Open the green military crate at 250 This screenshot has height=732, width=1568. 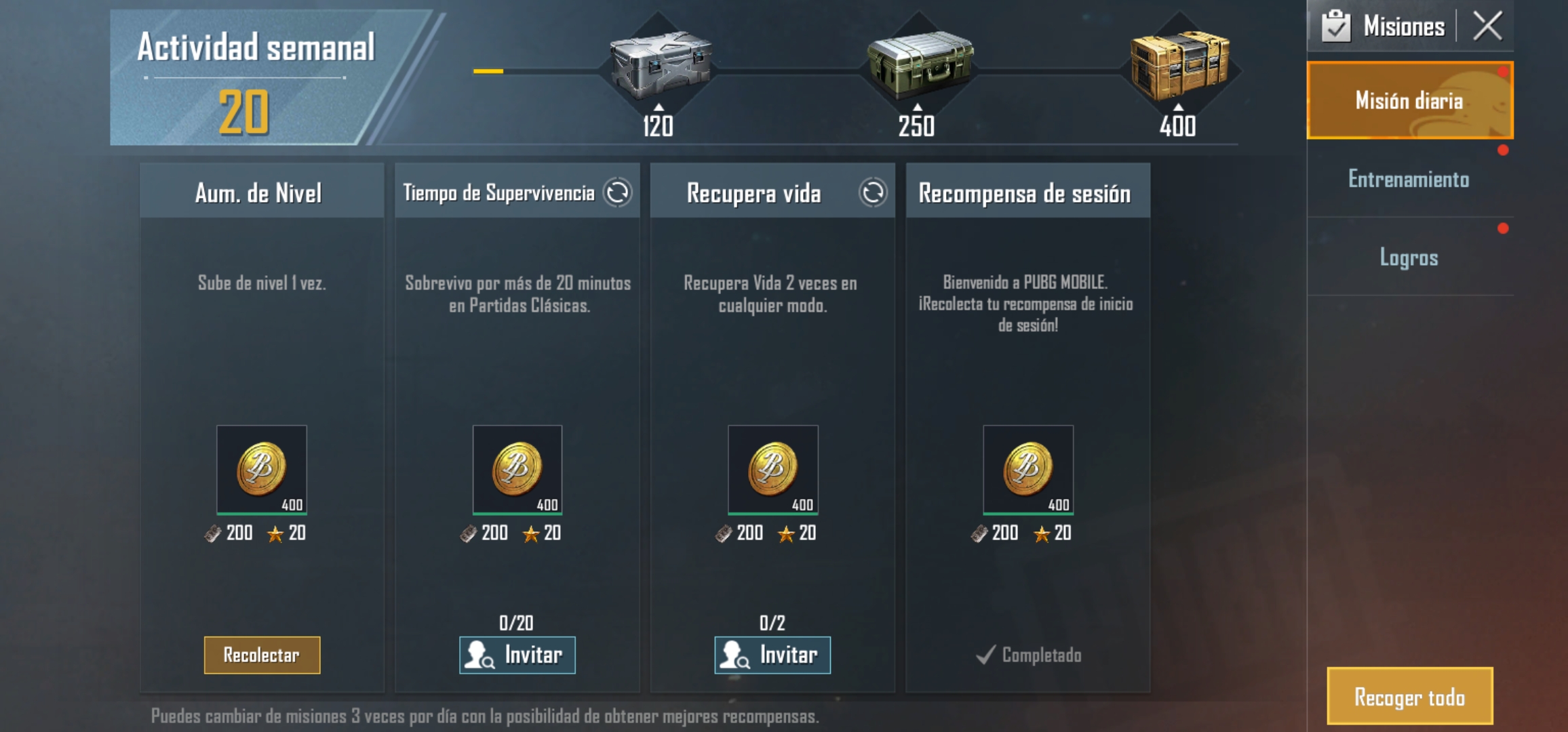click(x=920, y=65)
